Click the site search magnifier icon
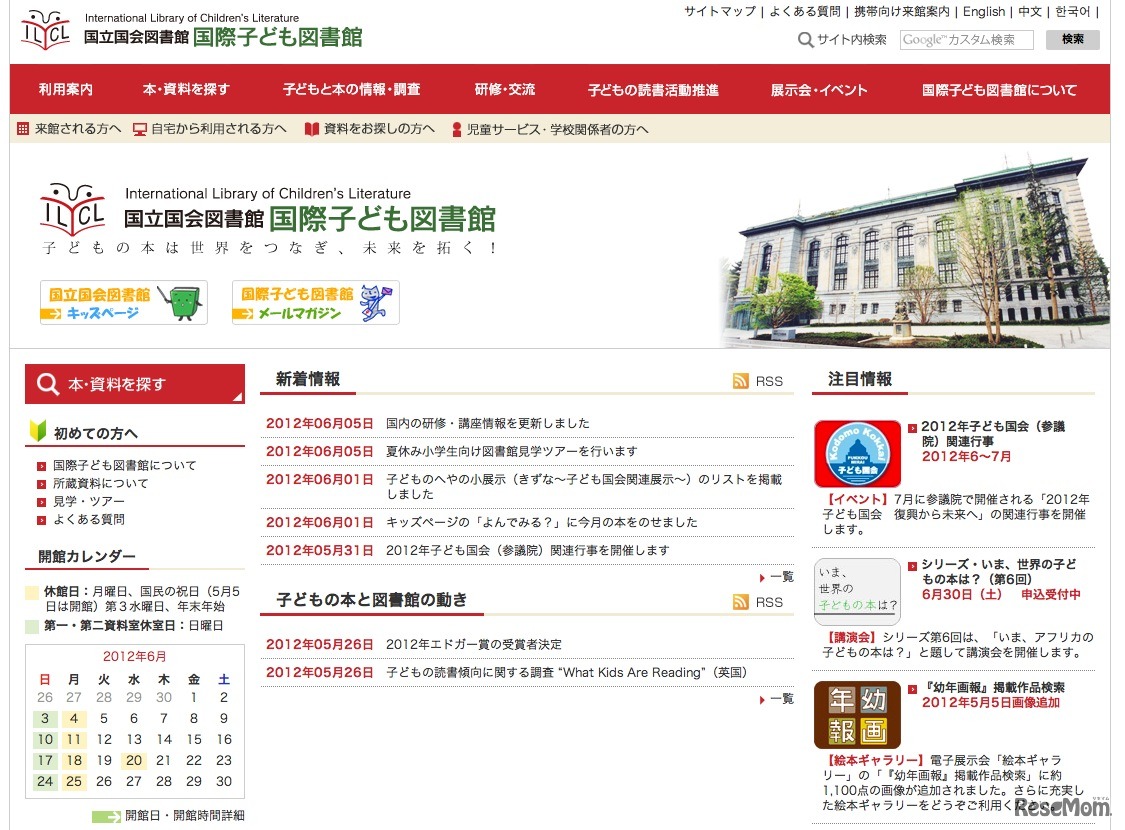Viewport: 1125px width, 830px height. coord(805,40)
